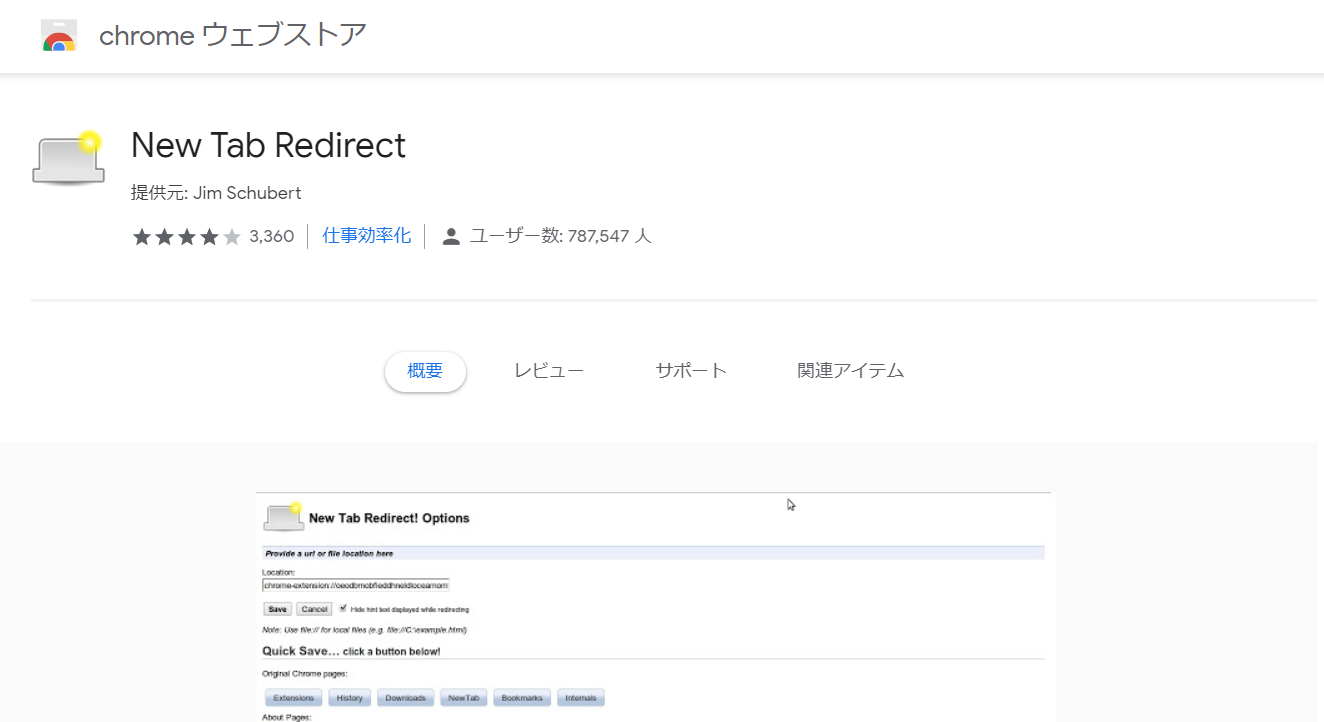
Task: Click Save button in the screenshot
Action: 277,609
